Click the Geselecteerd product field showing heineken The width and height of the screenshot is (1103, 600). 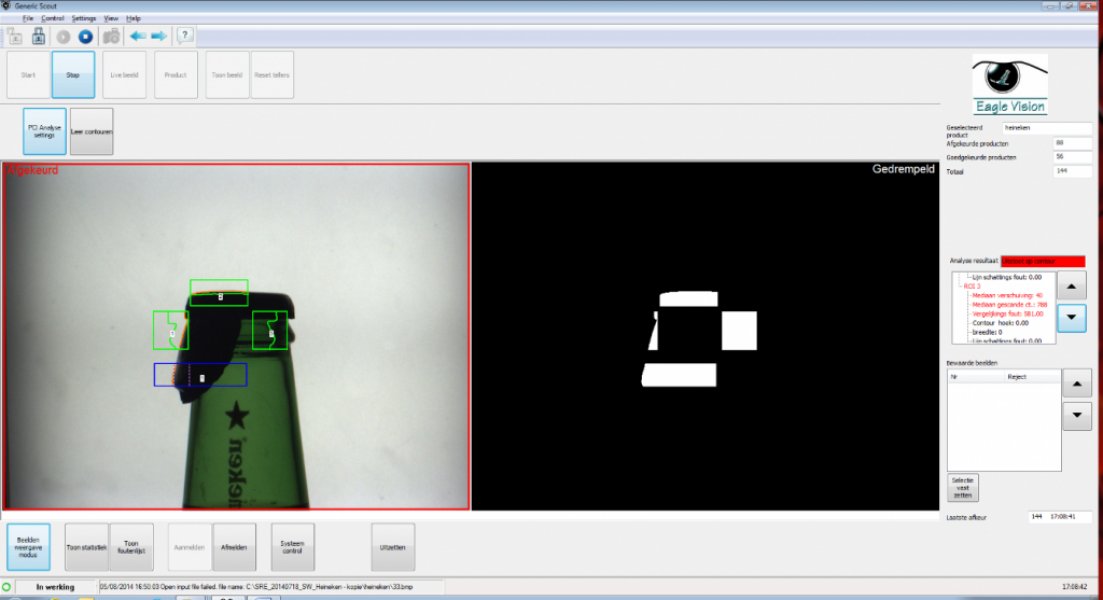pyautogui.click(x=1047, y=128)
